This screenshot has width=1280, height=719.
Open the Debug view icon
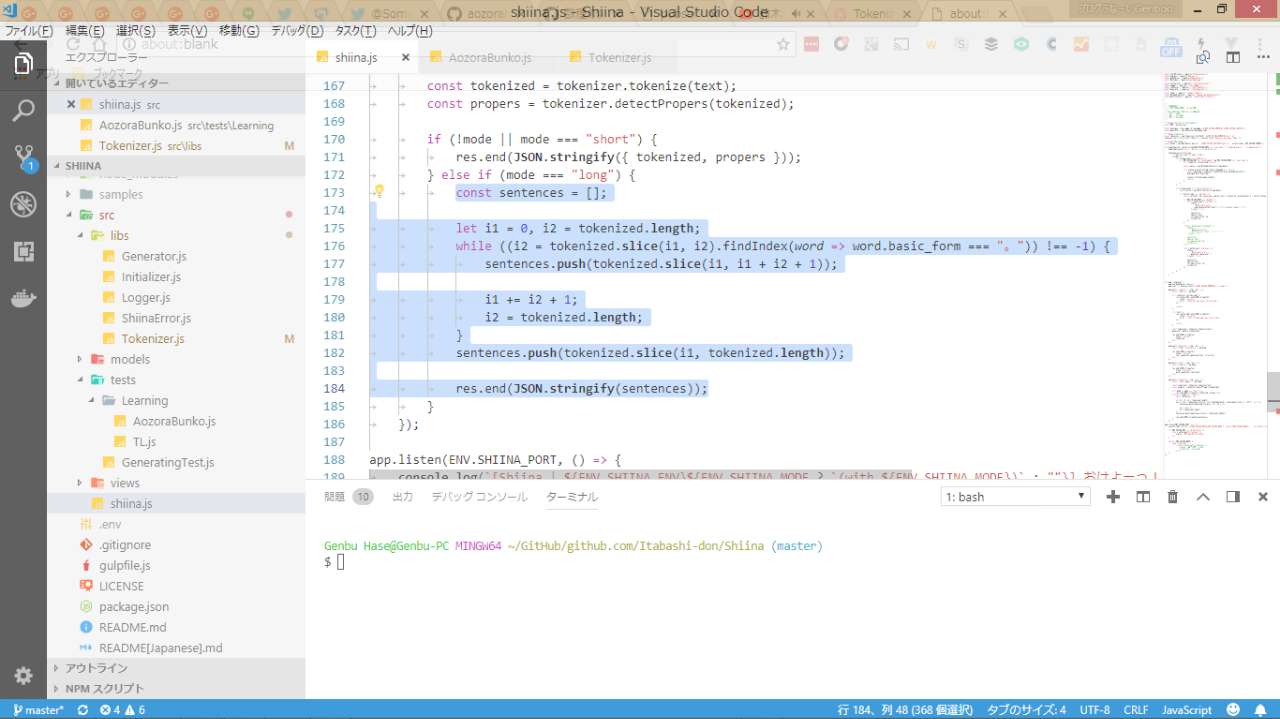tap(23, 205)
